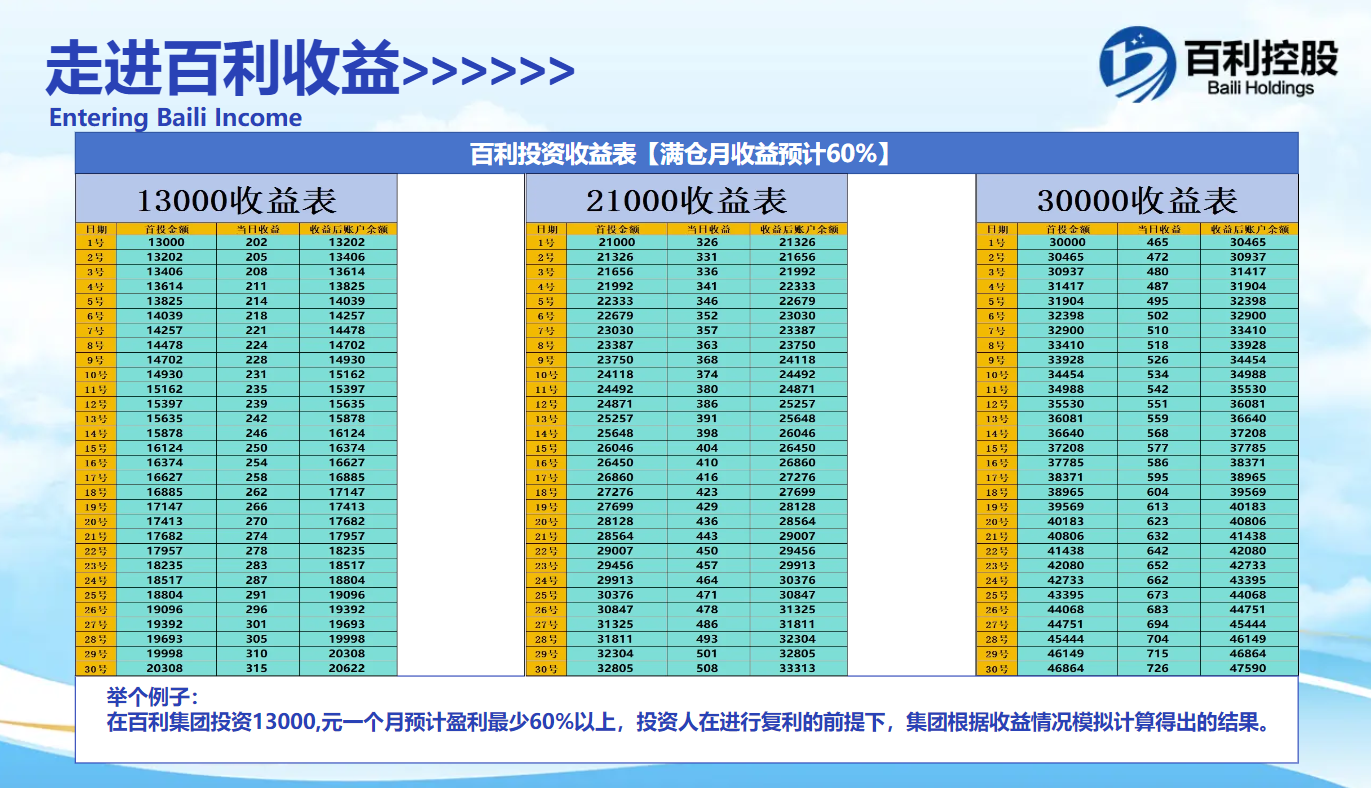1371x788 pixels.
Task: Click 日期 column header in 13000 table
Action: click(96, 229)
